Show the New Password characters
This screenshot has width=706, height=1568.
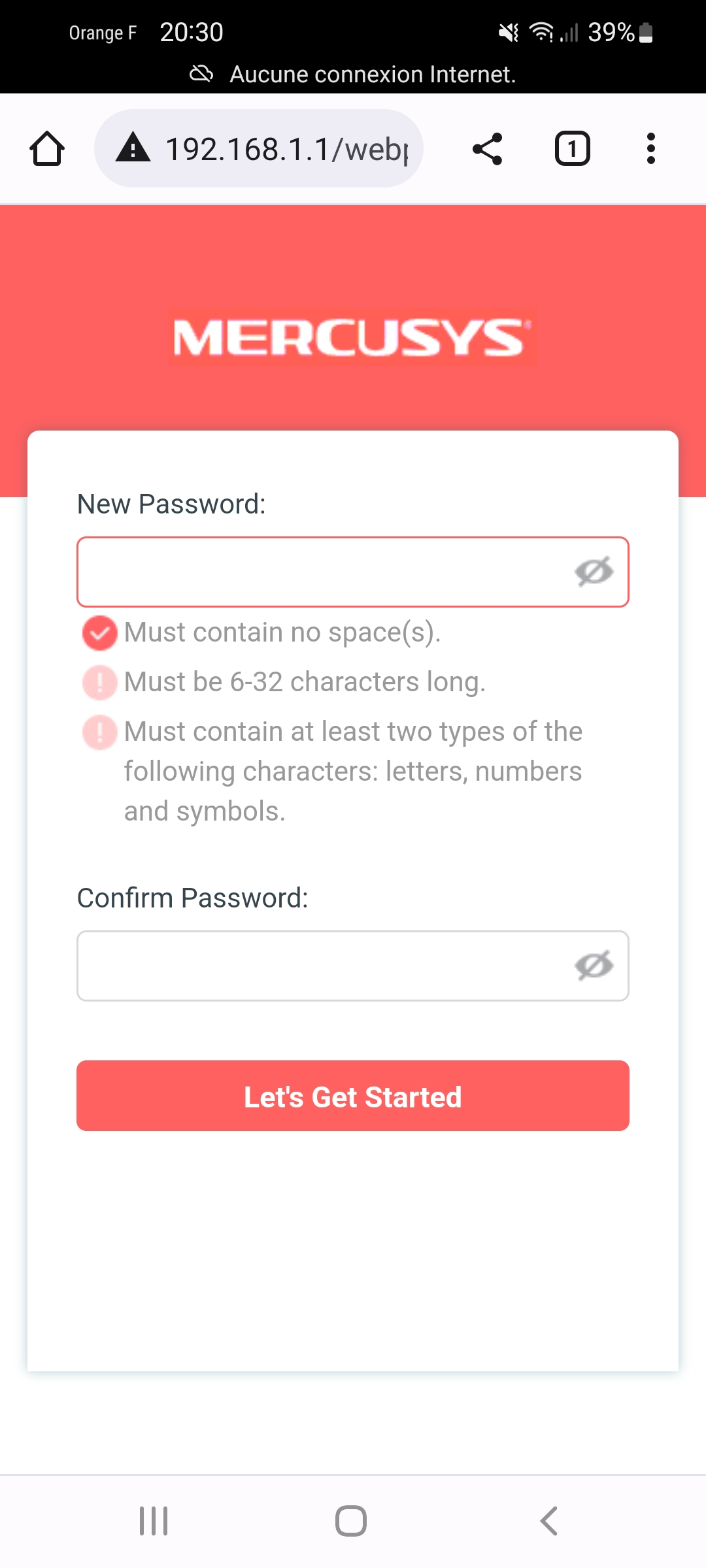(x=594, y=572)
